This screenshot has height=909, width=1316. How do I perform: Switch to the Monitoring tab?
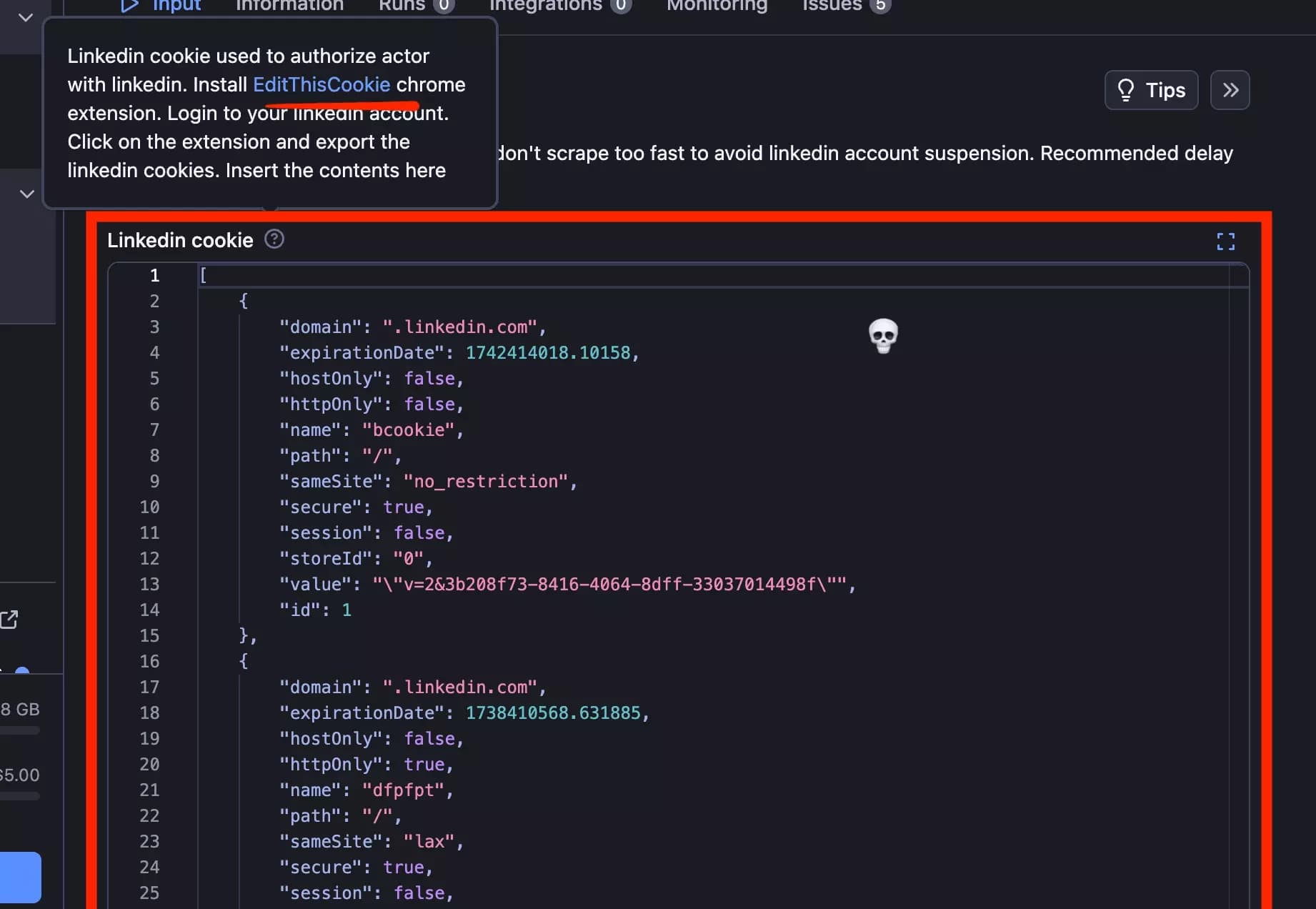717,6
